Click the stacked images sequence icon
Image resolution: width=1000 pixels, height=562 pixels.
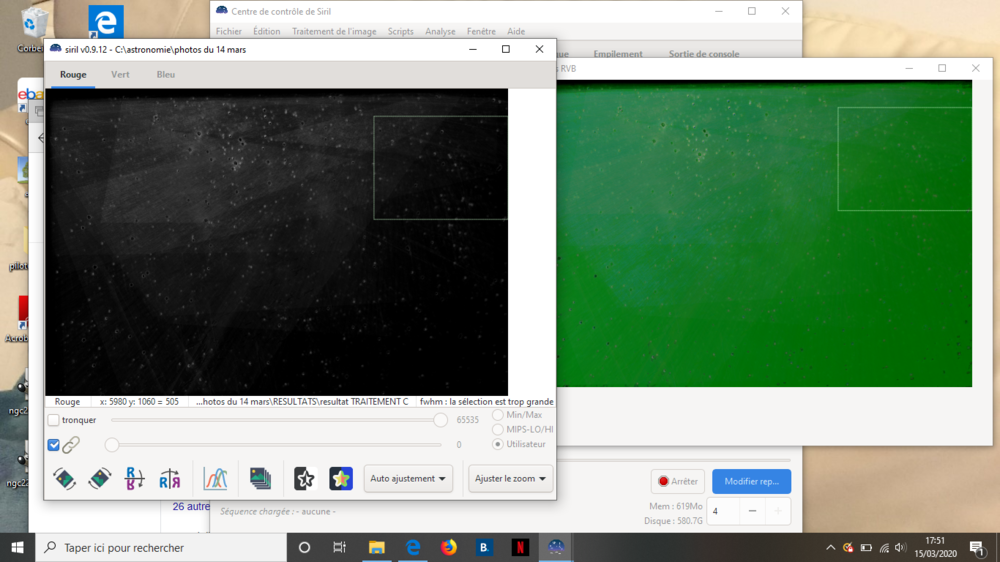[260, 478]
